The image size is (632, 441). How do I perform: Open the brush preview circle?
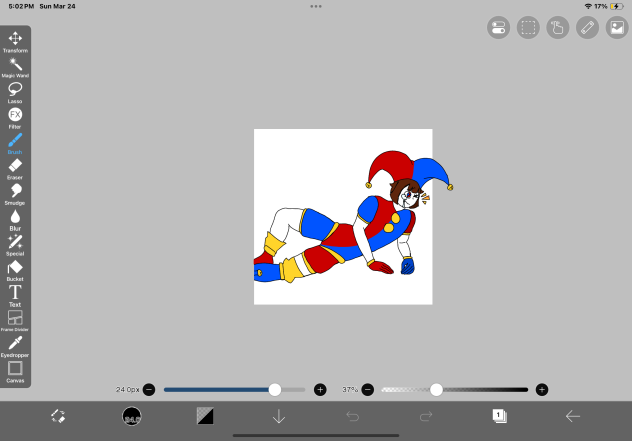click(x=132, y=416)
